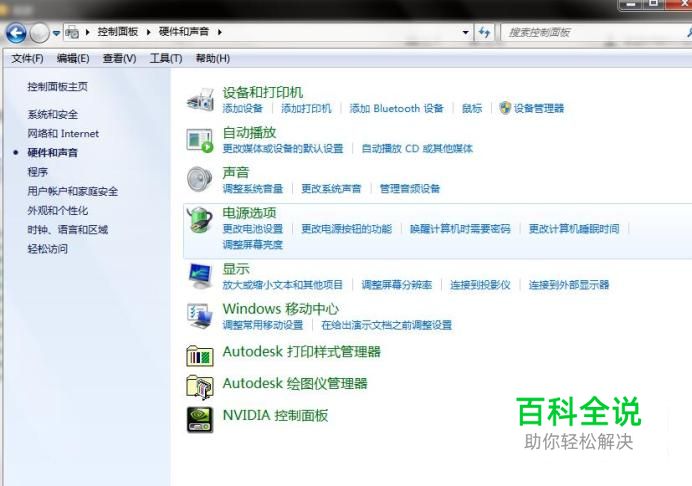Click the Windows Mobility Center icon
Image resolution: width=692 pixels, height=486 pixels.
[x=200, y=316]
